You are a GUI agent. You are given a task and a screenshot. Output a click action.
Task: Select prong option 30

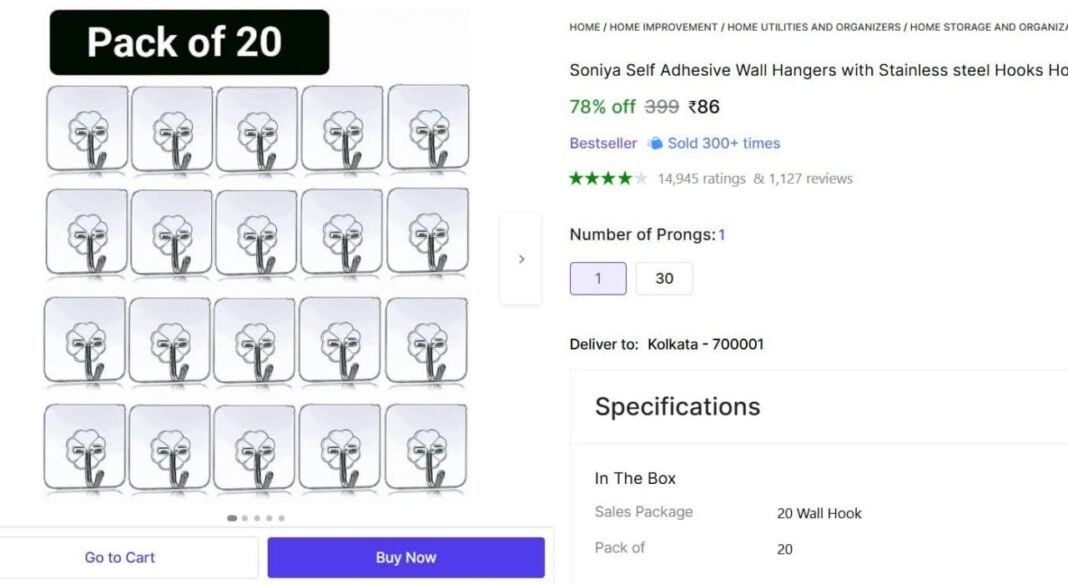[x=664, y=278]
